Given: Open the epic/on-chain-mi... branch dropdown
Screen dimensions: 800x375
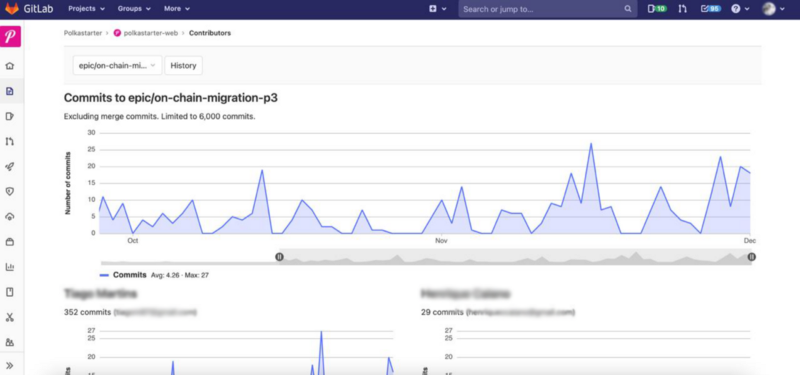Looking at the screenshot, I should [x=117, y=65].
